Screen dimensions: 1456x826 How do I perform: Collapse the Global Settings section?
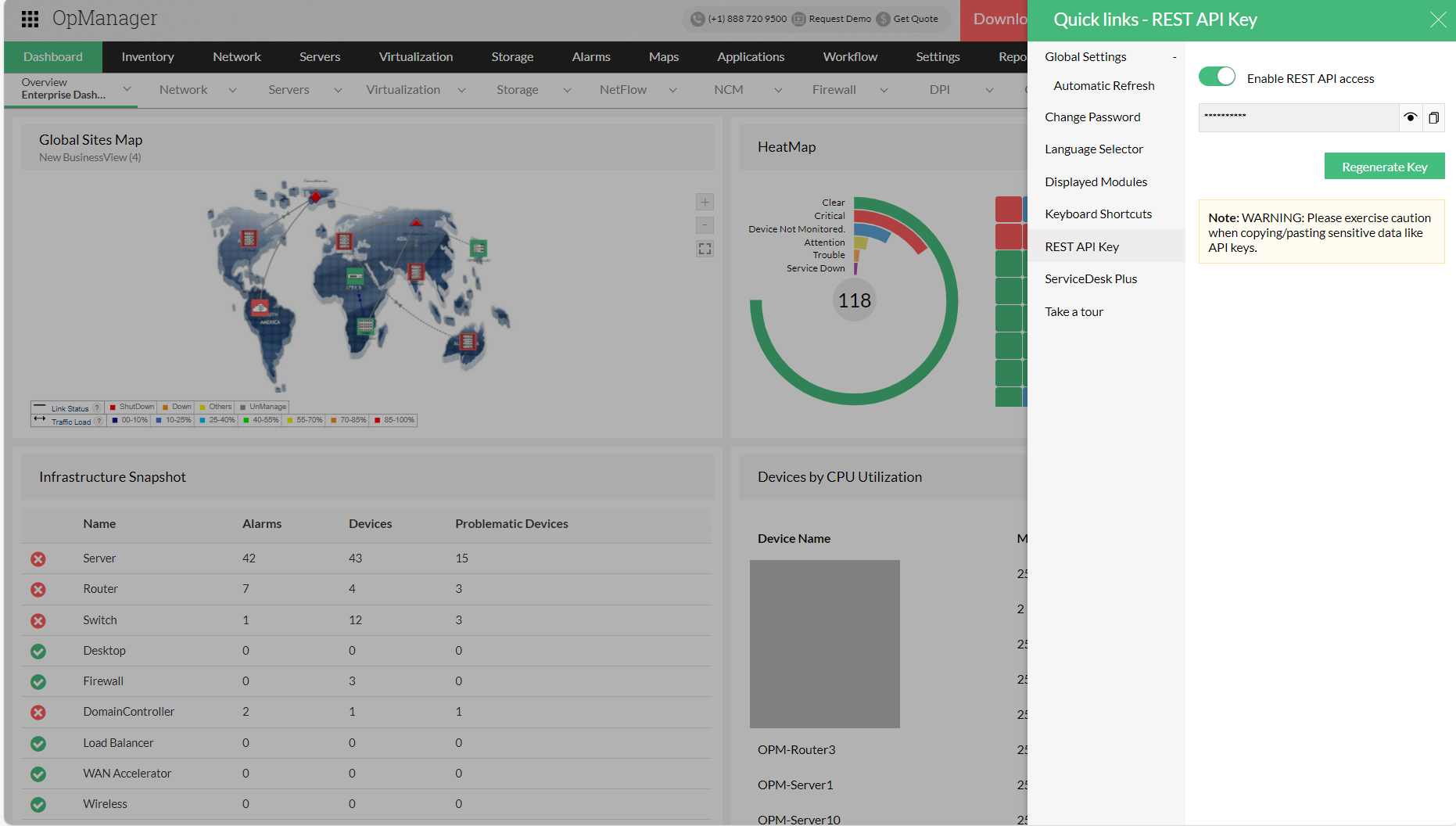pyautogui.click(x=1174, y=57)
